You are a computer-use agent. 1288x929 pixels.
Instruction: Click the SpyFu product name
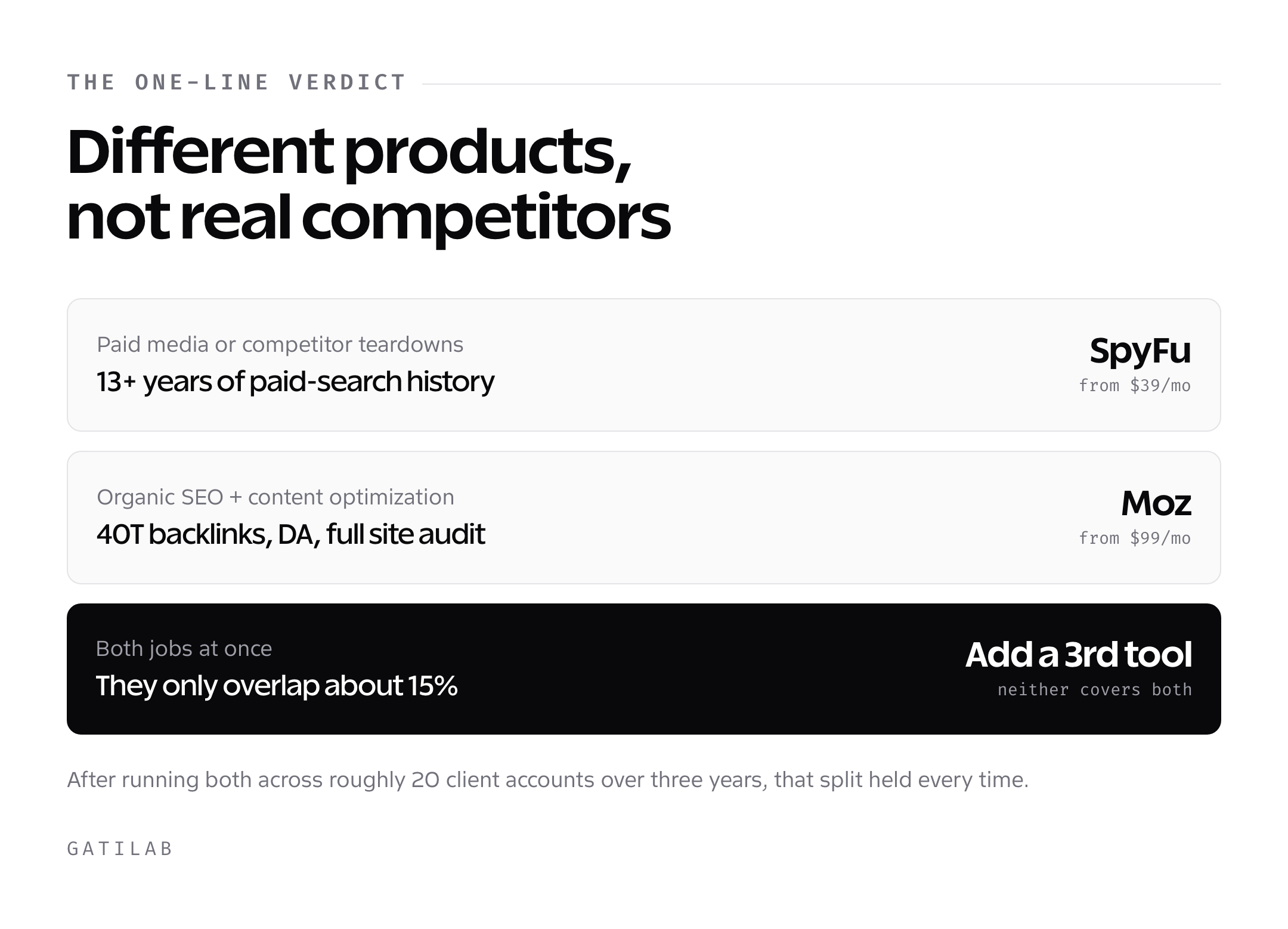[1140, 351]
